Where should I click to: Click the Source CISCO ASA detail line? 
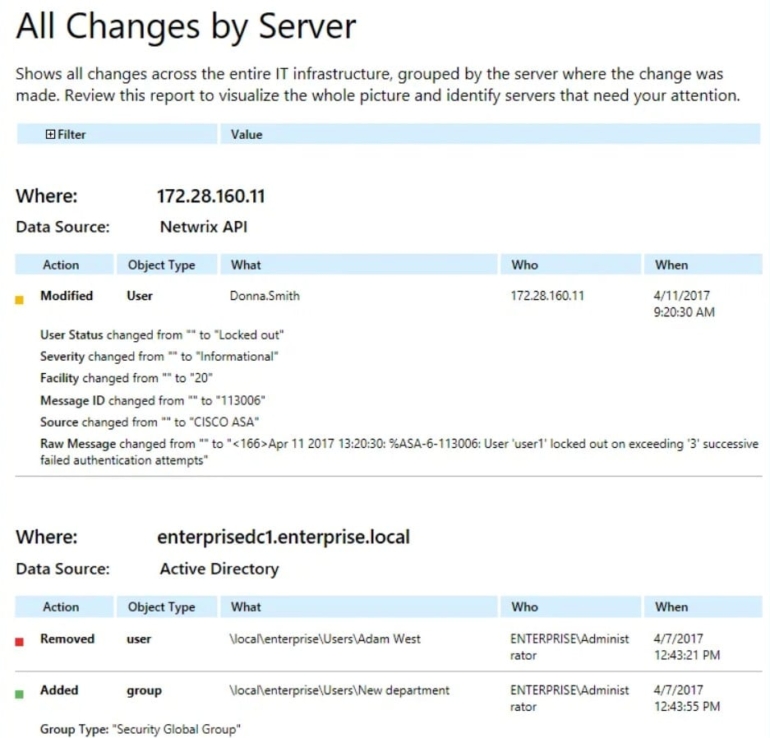pos(149,422)
